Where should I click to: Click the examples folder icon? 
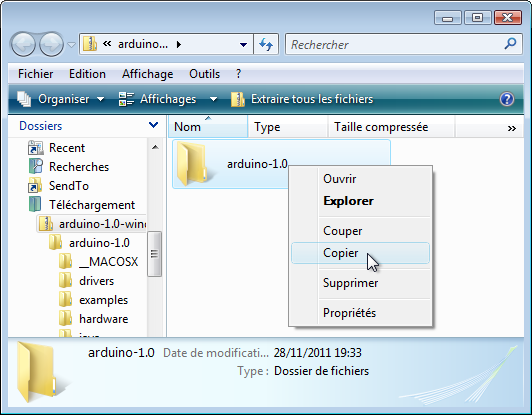click(65, 299)
